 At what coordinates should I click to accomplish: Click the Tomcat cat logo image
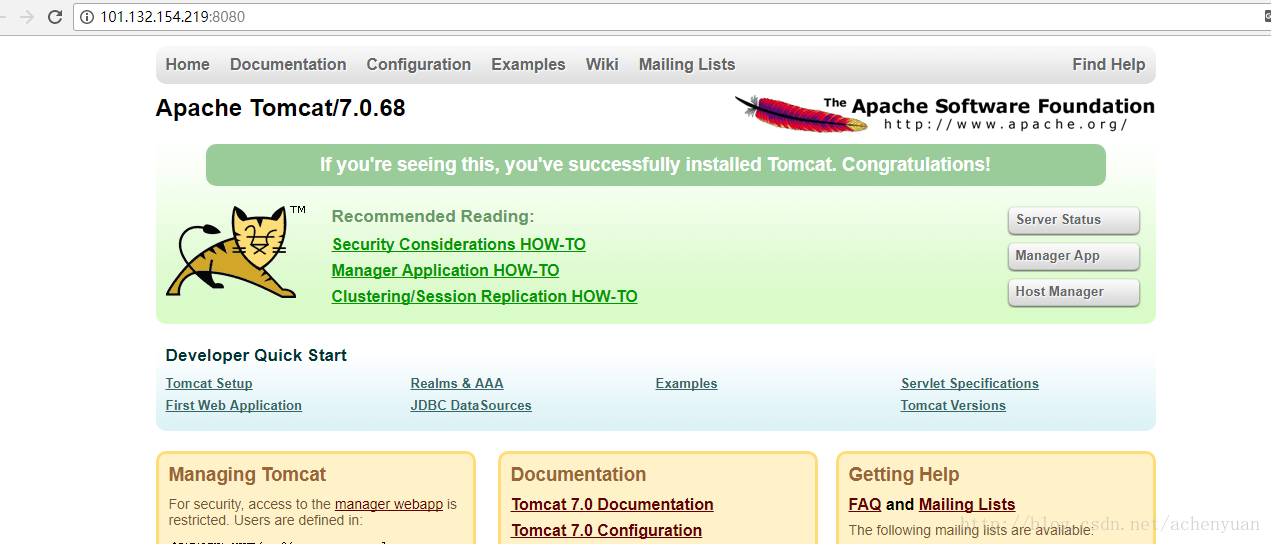[x=236, y=252]
